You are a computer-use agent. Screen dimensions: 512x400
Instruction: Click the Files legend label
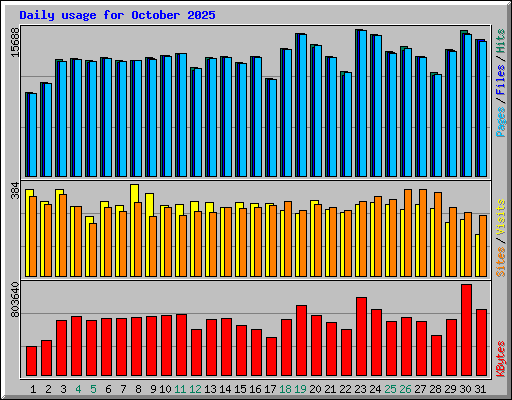click(501, 80)
